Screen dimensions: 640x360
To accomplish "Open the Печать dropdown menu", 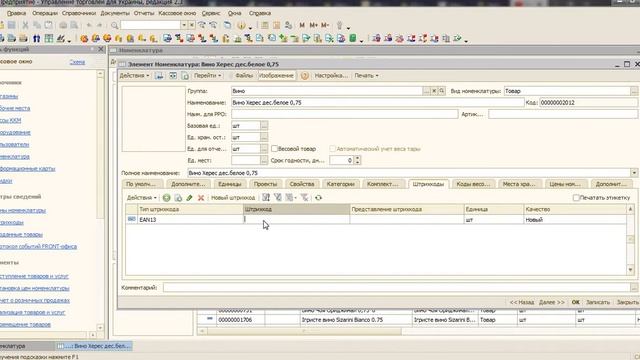I will coord(366,76).
